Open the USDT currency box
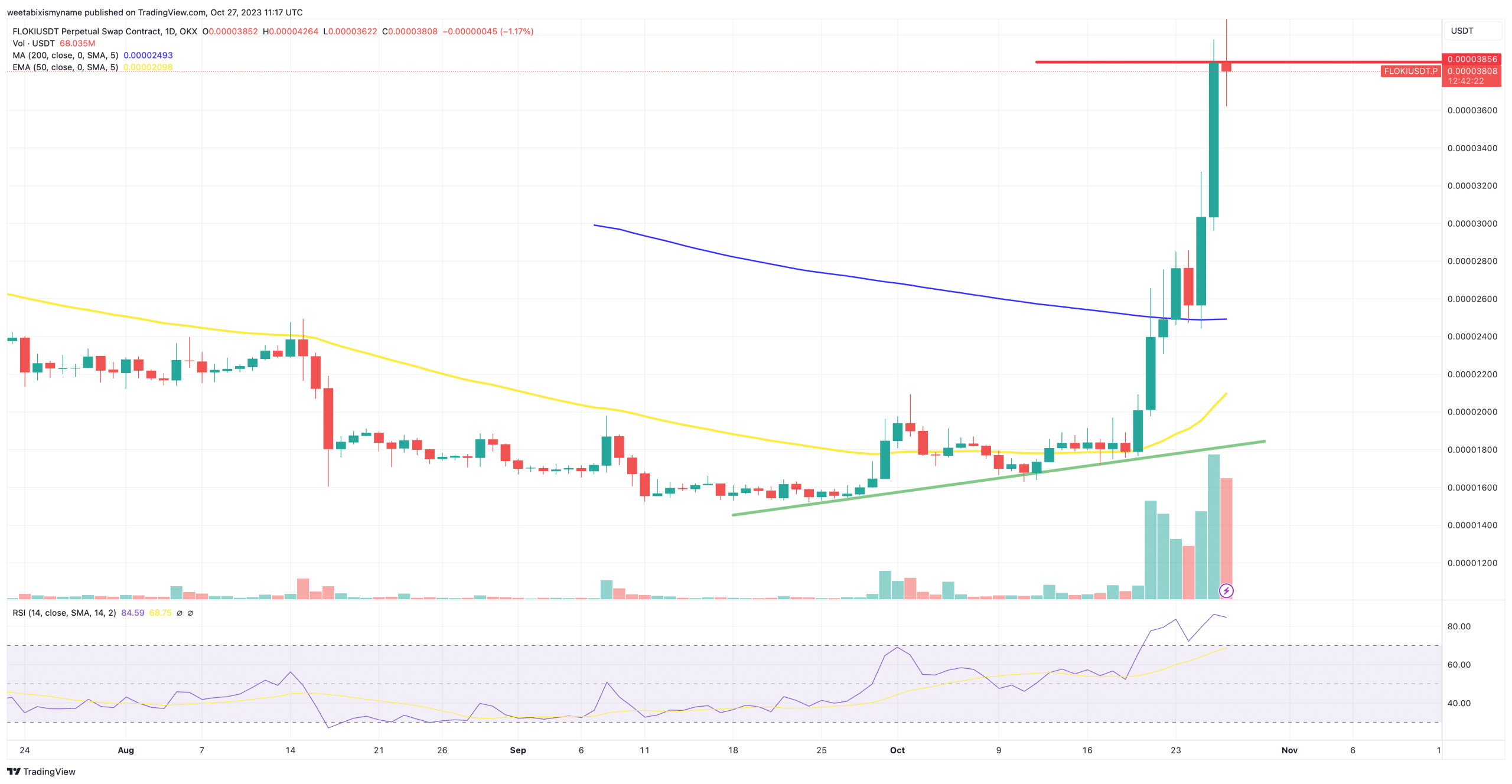Viewport: 1512px width, 784px height. 1473,31
